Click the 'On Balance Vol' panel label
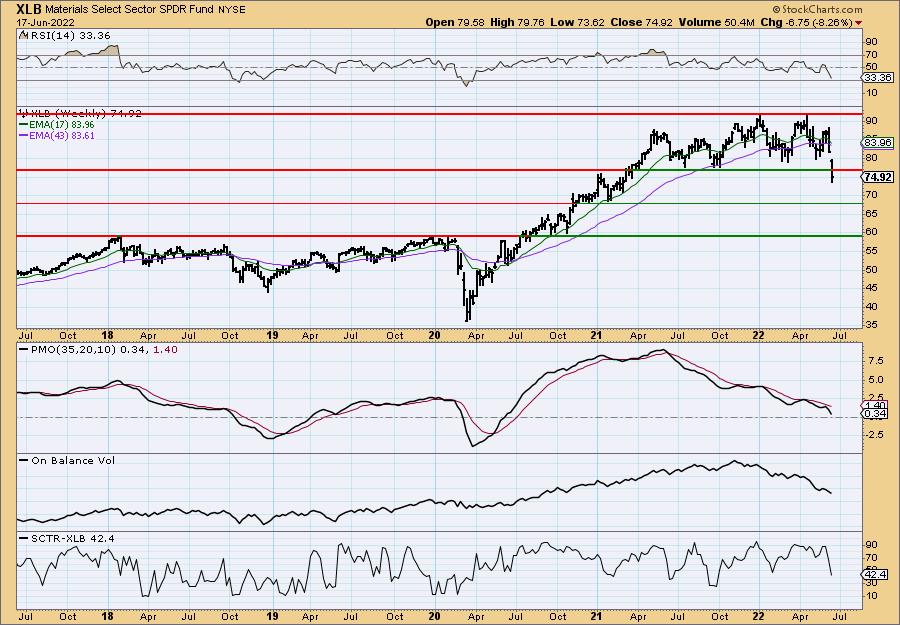 click(x=73, y=460)
